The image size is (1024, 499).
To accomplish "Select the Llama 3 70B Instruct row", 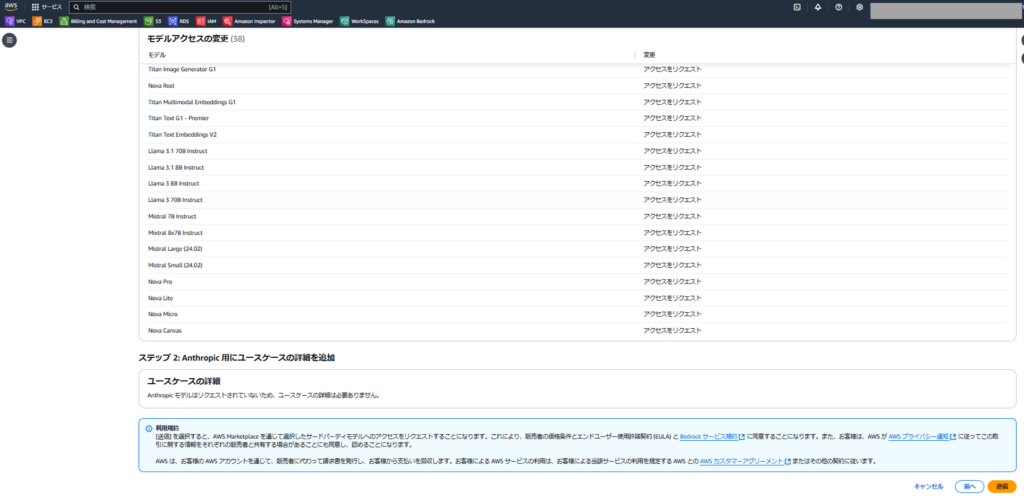I will coord(577,200).
